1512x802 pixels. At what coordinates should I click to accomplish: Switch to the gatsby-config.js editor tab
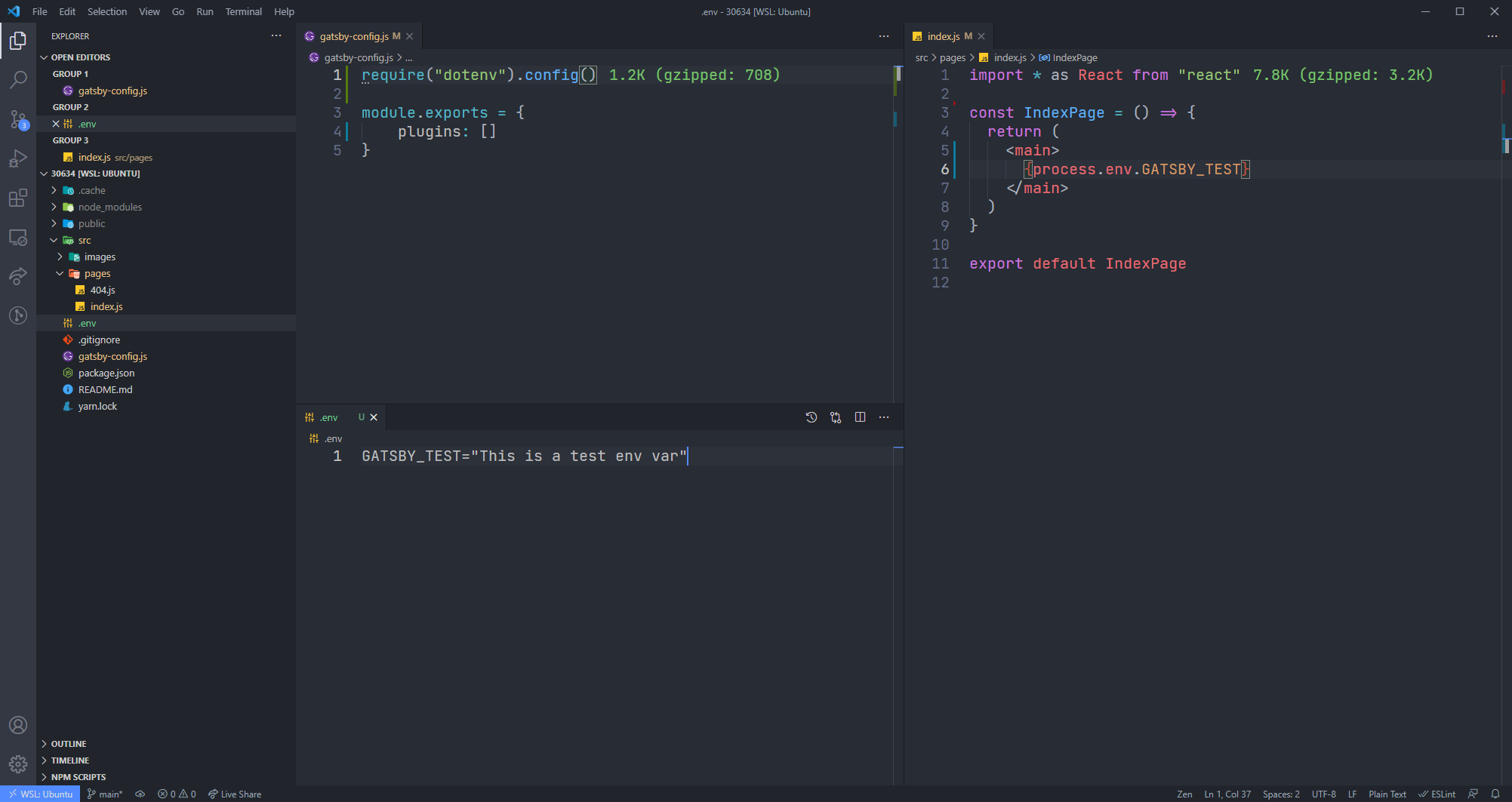tap(355, 35)
